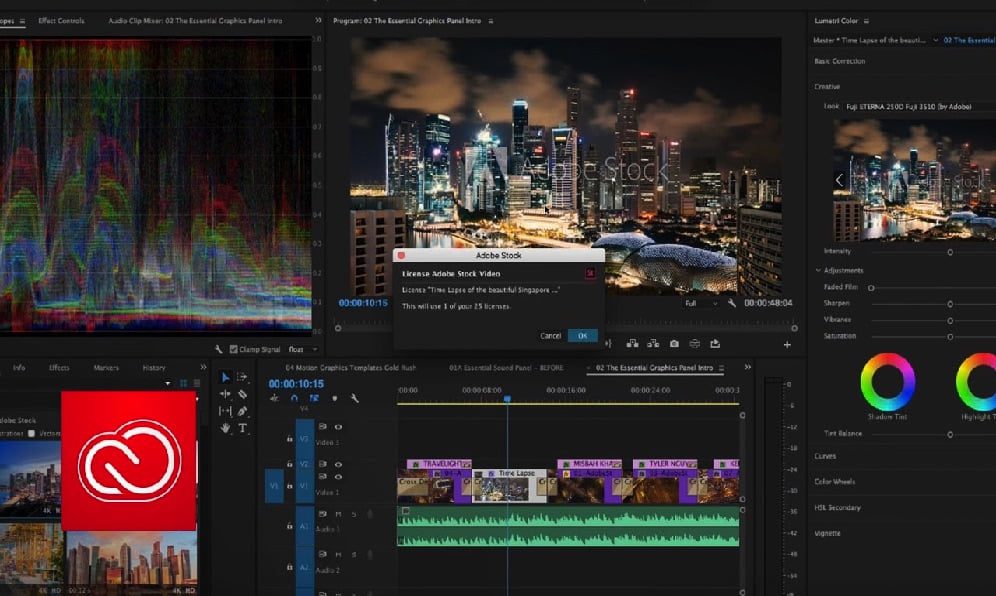Open Program Monitor wrench settings
996x596 pixels.
coord(732,303)
